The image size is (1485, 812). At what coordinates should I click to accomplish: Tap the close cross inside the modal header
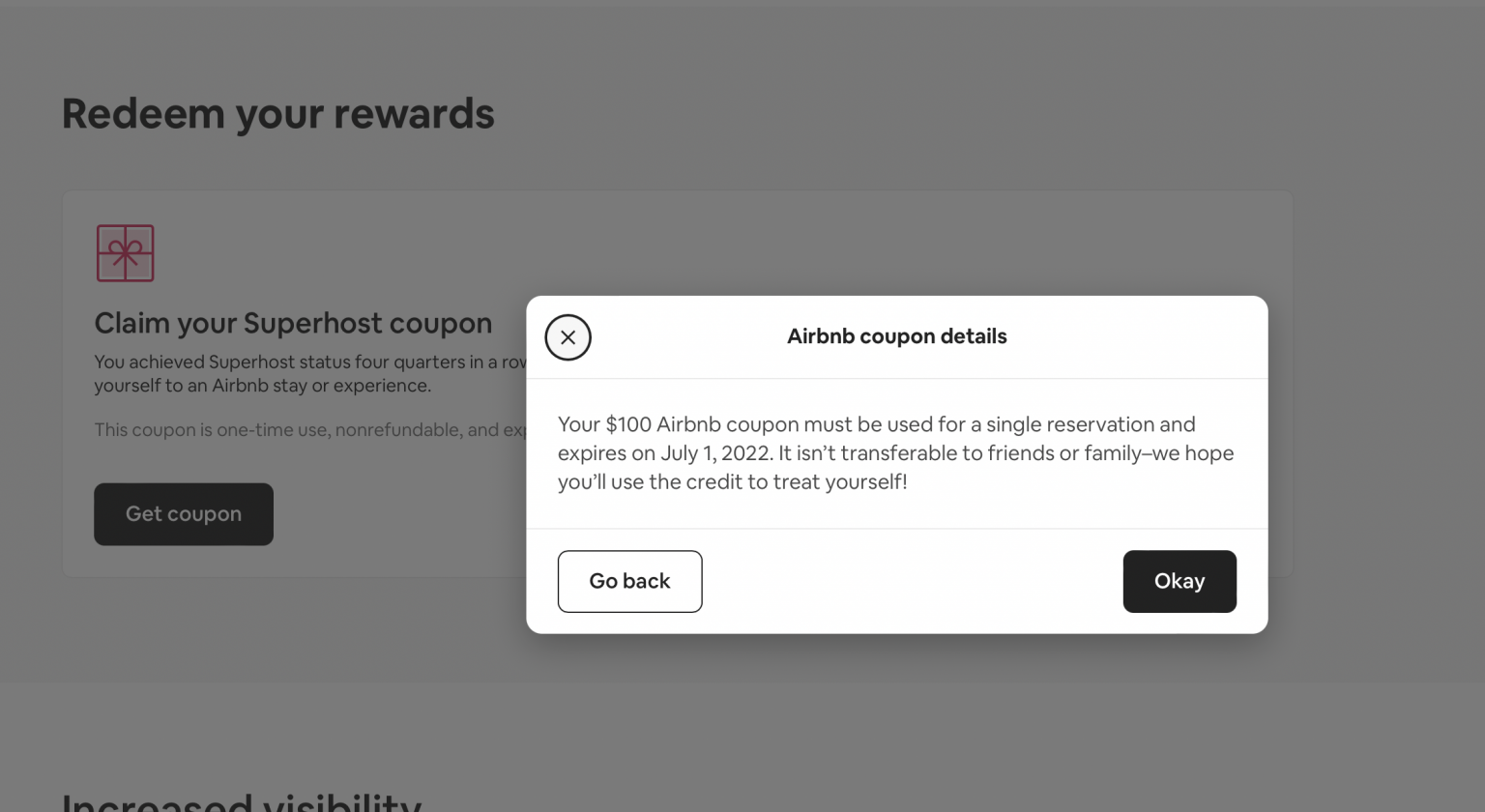point(568,337)
